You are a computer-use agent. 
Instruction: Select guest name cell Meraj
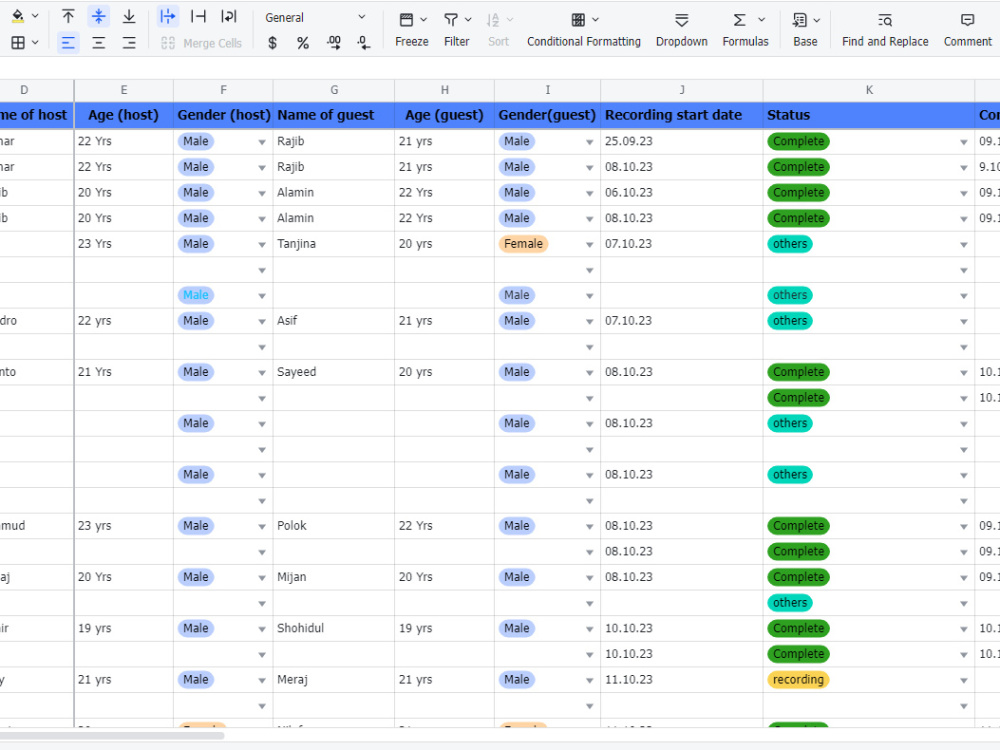click(334, 680)
